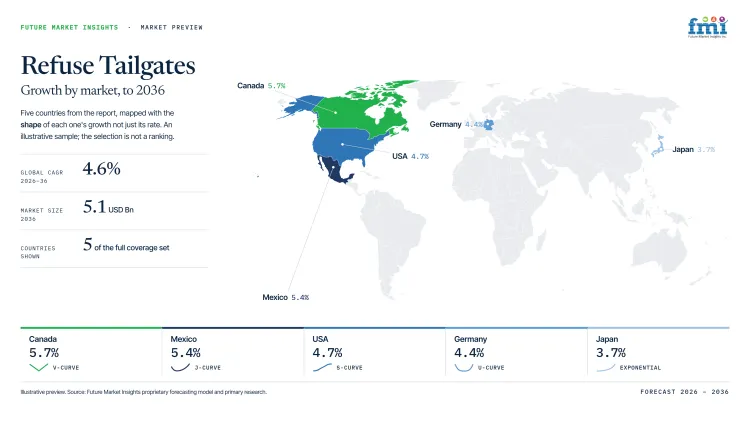Click the Global CAGR 4.6% figure

pos(101,168)
